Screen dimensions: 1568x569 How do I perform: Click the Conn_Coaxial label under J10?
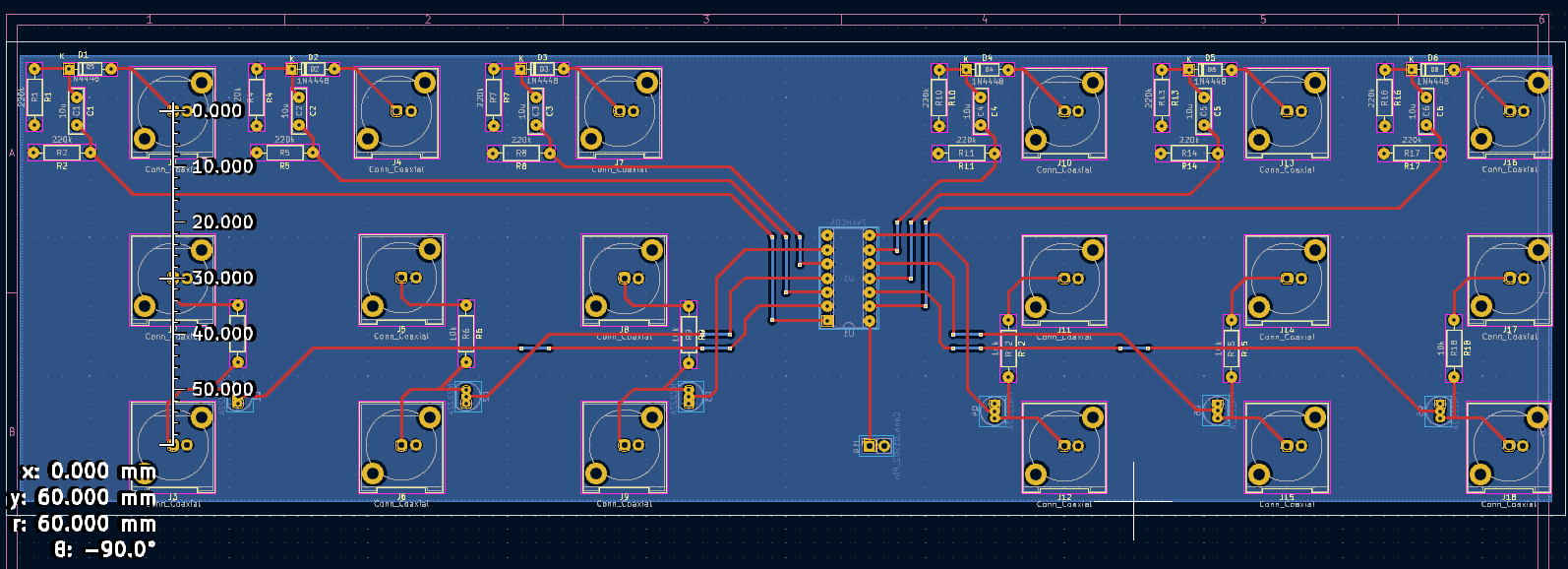click(1064, 170)
